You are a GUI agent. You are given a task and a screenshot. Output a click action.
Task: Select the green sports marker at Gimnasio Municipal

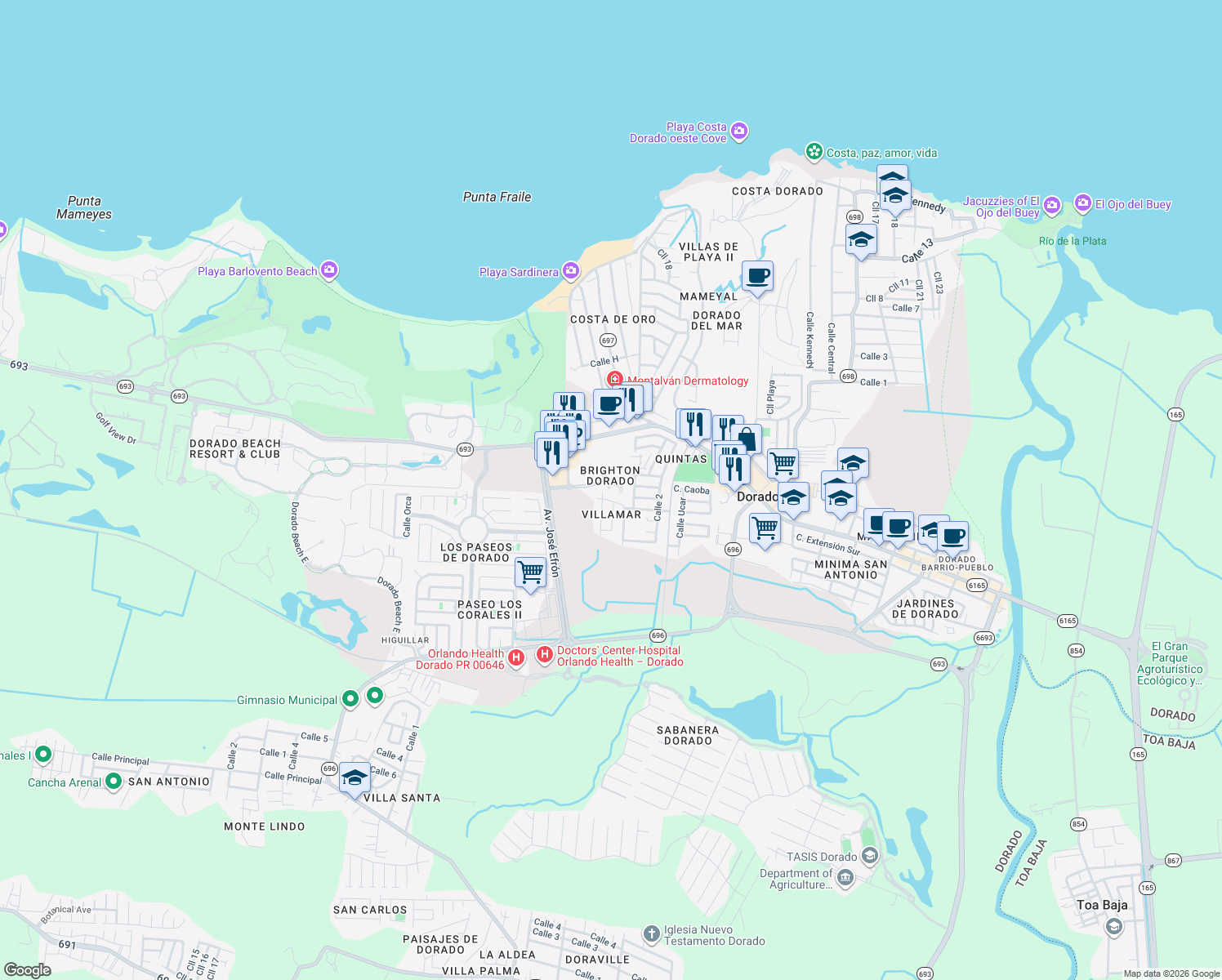[x=351, y=699]
